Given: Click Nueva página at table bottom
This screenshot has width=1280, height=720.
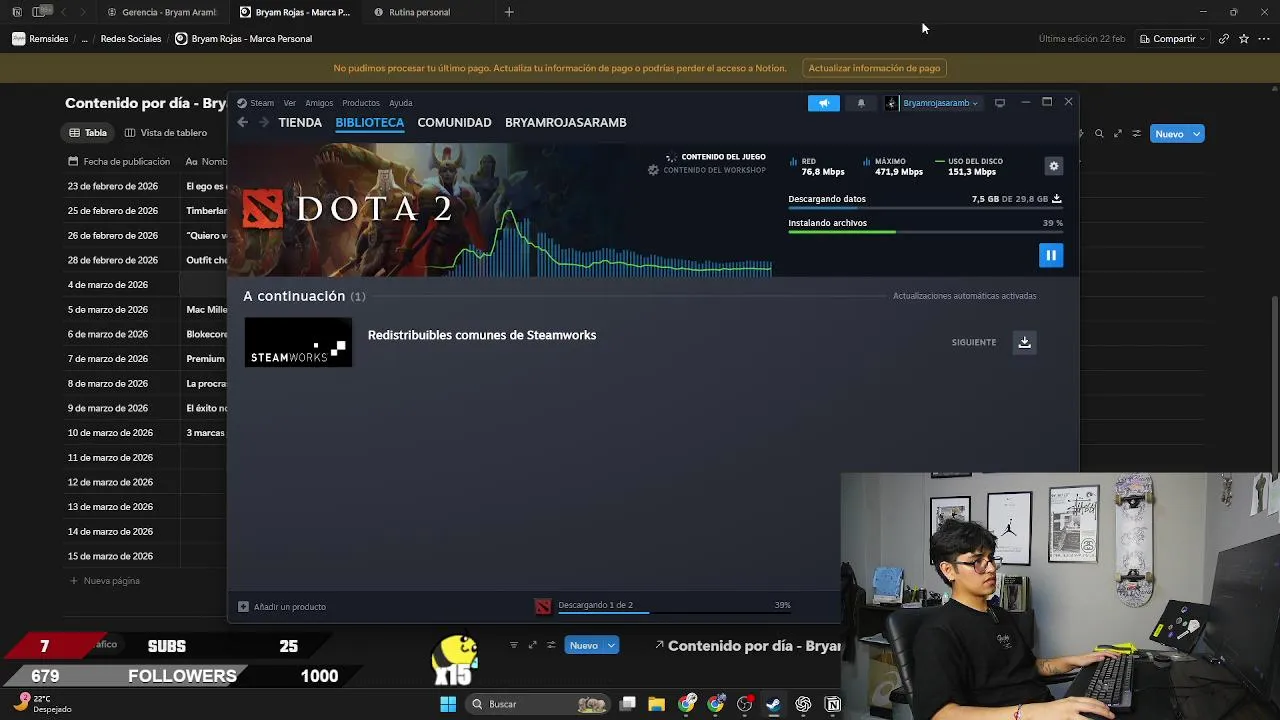Looking at the screenshot, I should click(x=105, y=581).
